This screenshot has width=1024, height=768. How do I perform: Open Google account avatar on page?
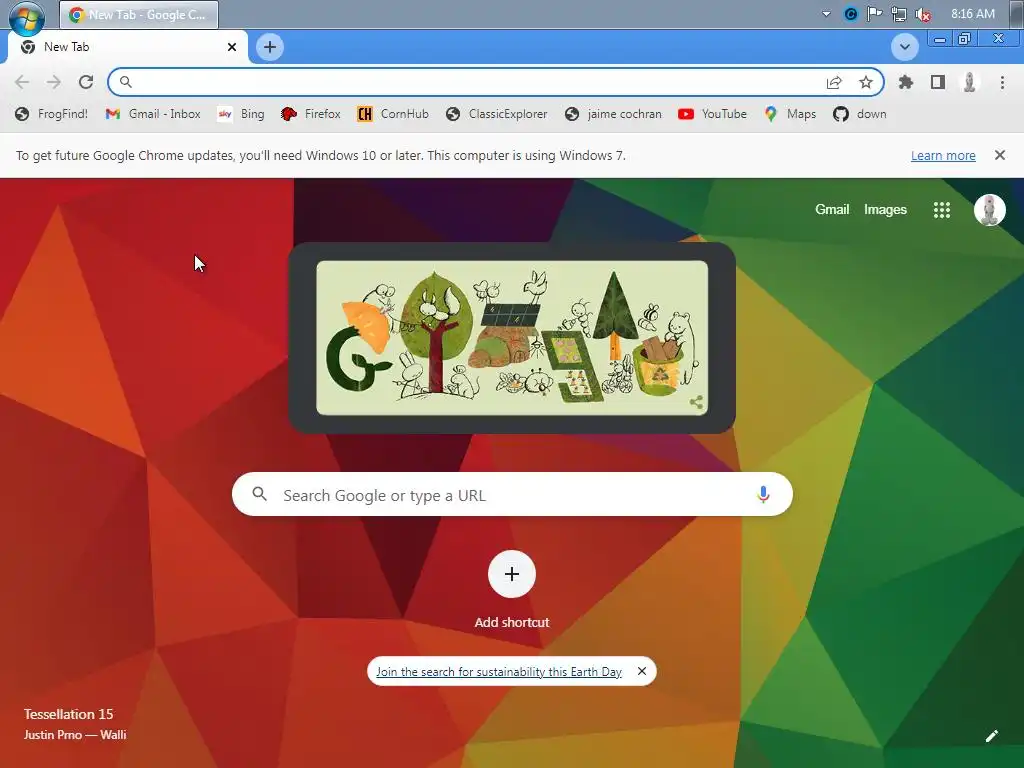click(x=989, y=210)
